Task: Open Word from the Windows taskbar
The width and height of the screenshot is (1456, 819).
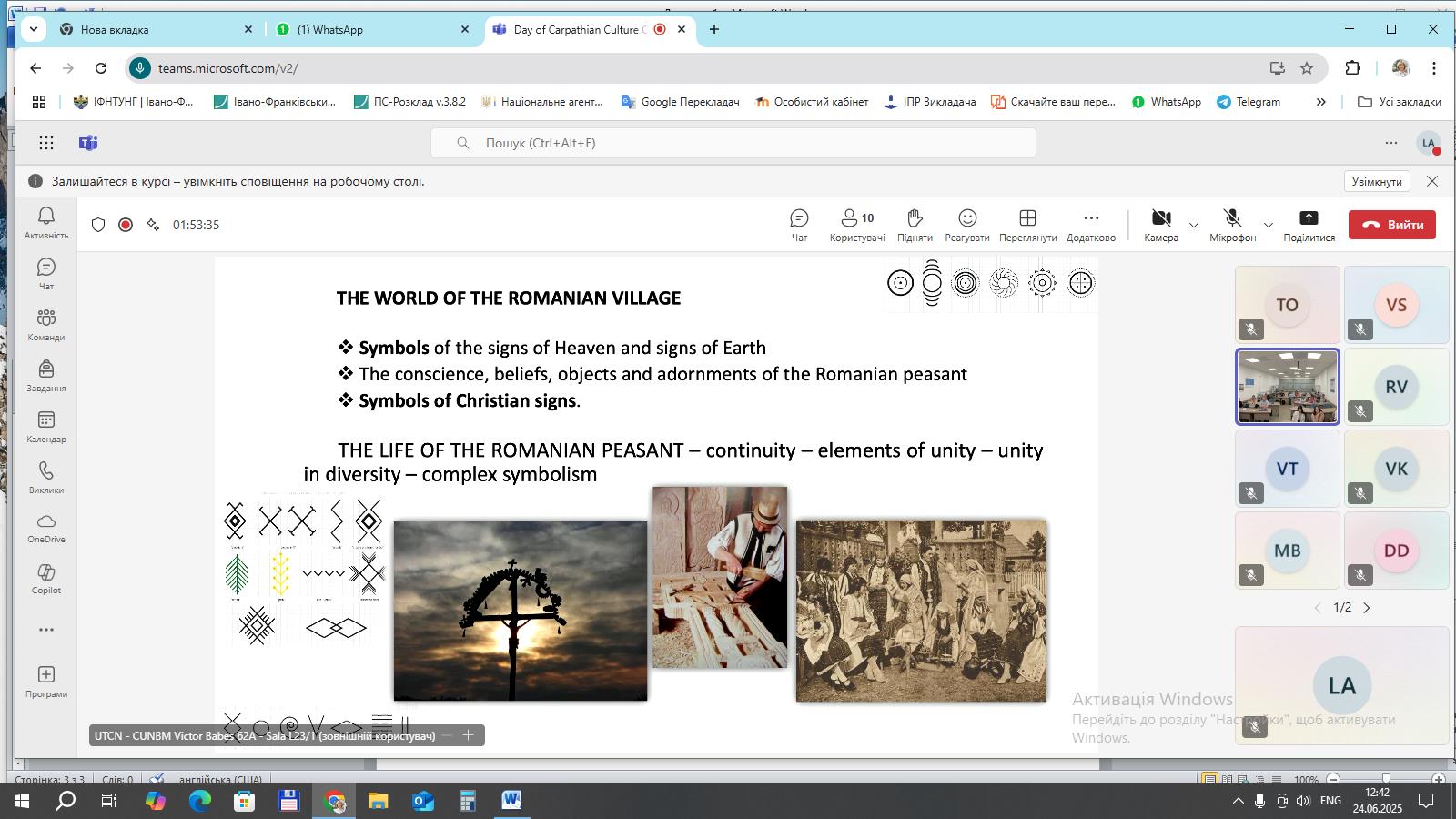Action: point(511,801)
